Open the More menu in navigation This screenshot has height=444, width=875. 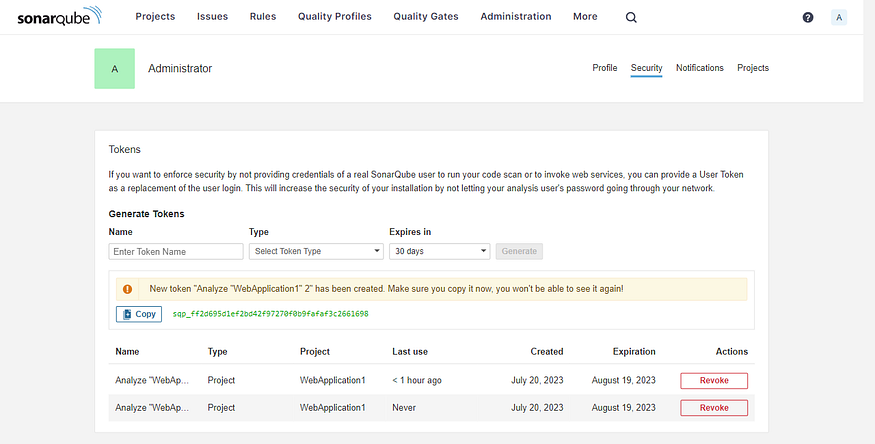pos(585,17)
